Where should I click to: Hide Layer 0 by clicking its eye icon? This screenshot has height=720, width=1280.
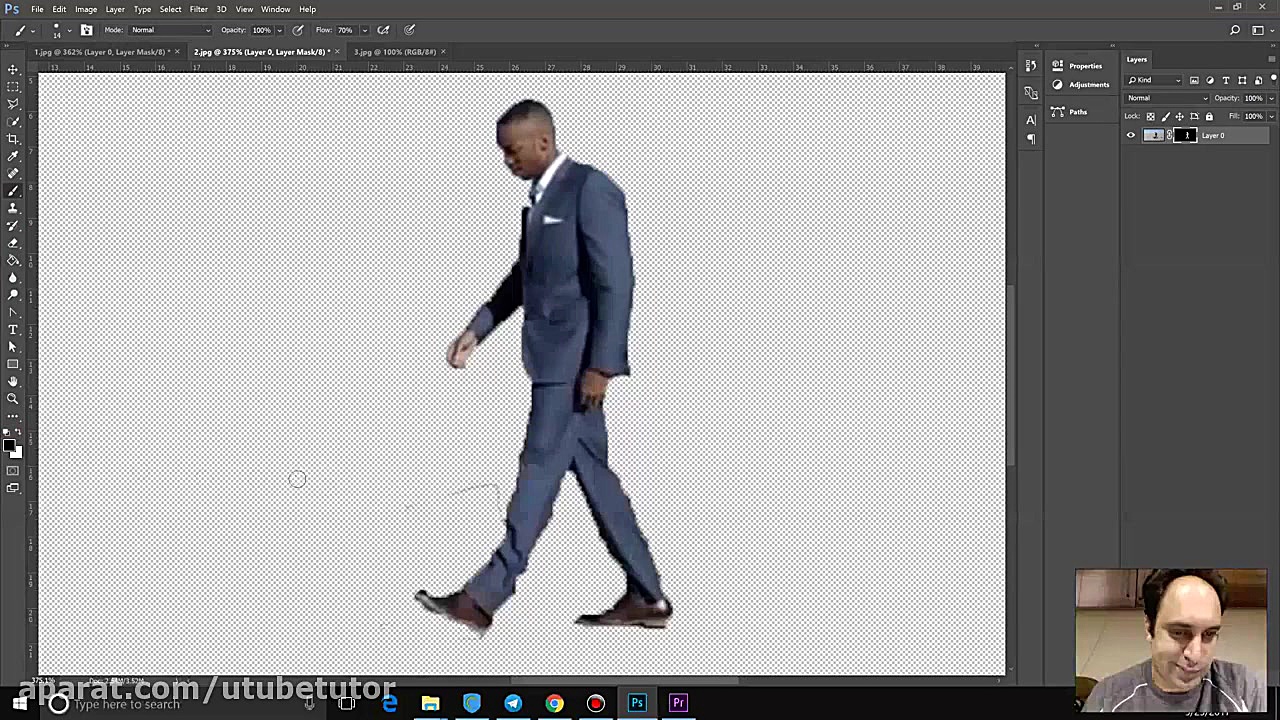pyautogui.click(x=1131, y=135)
